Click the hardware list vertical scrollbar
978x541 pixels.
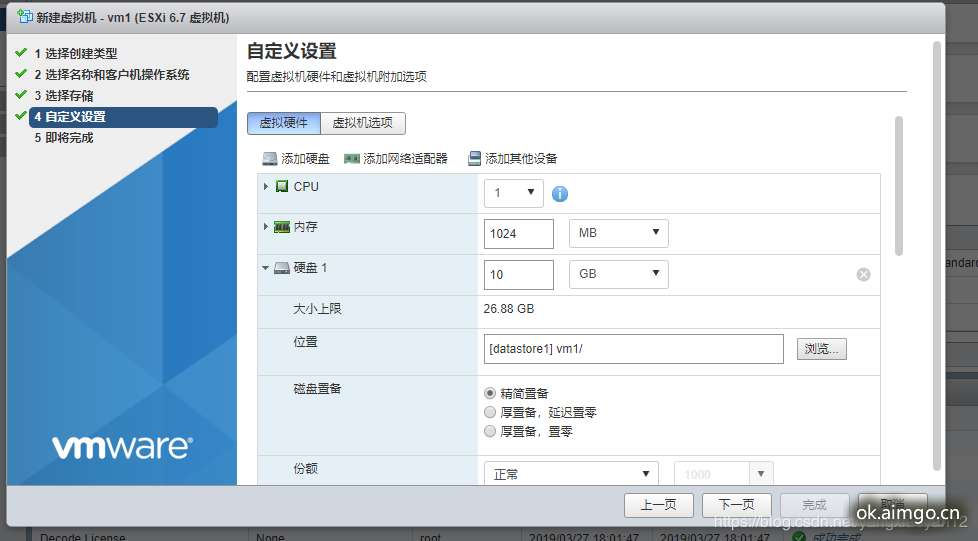[898, 190]
